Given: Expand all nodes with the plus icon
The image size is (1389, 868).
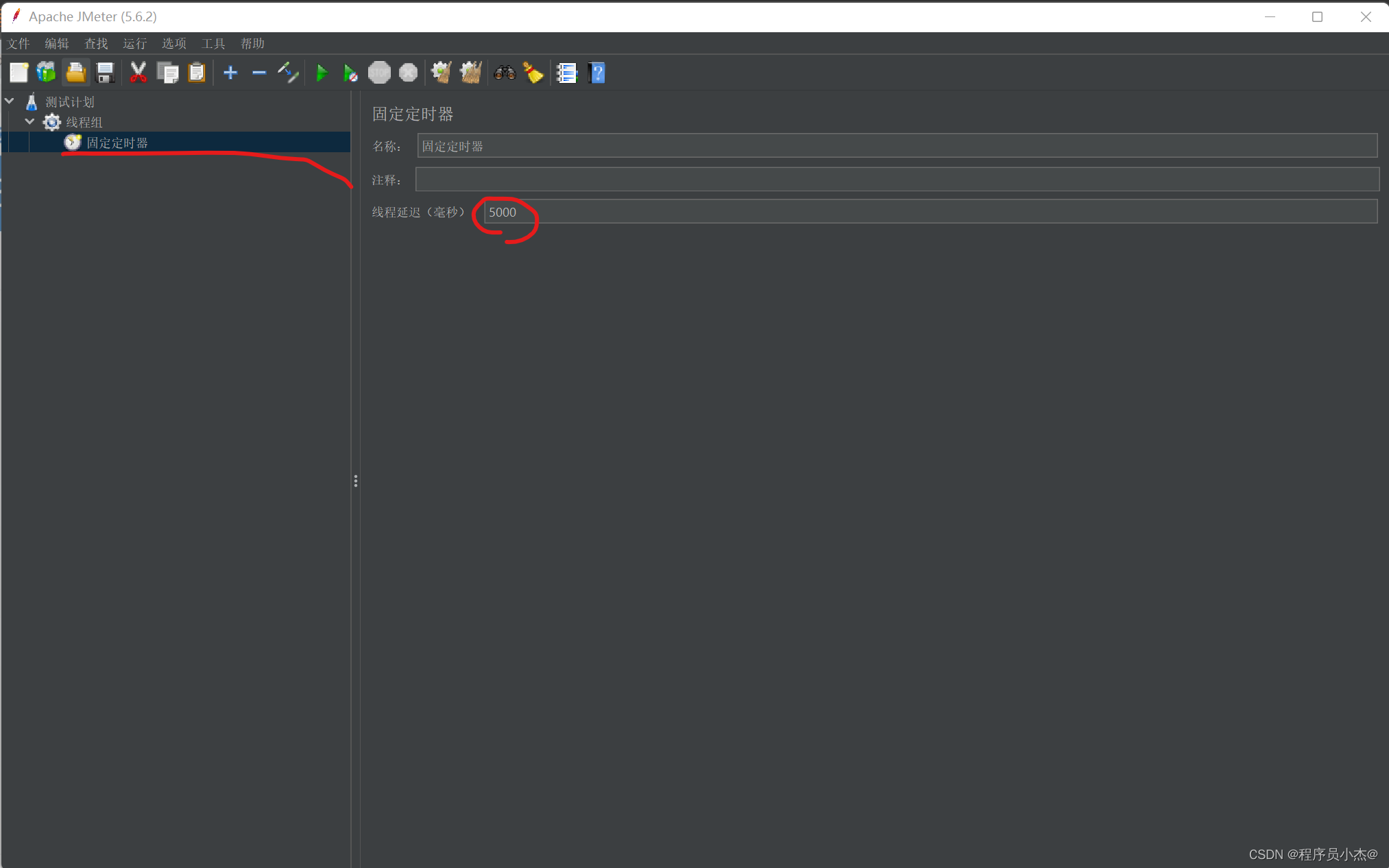Looking at the screenshot, I should (x=230, y=73).
